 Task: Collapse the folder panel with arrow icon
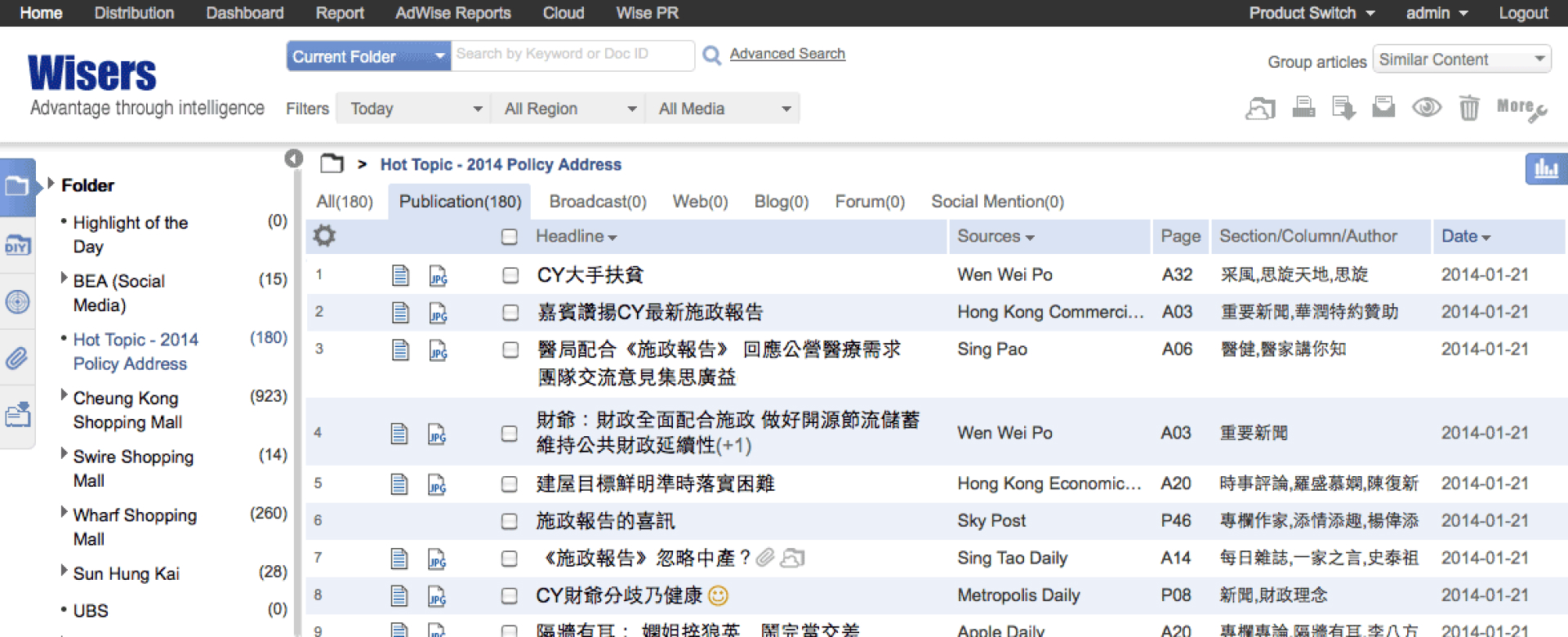pyautogui.click(x=294, y=158)
